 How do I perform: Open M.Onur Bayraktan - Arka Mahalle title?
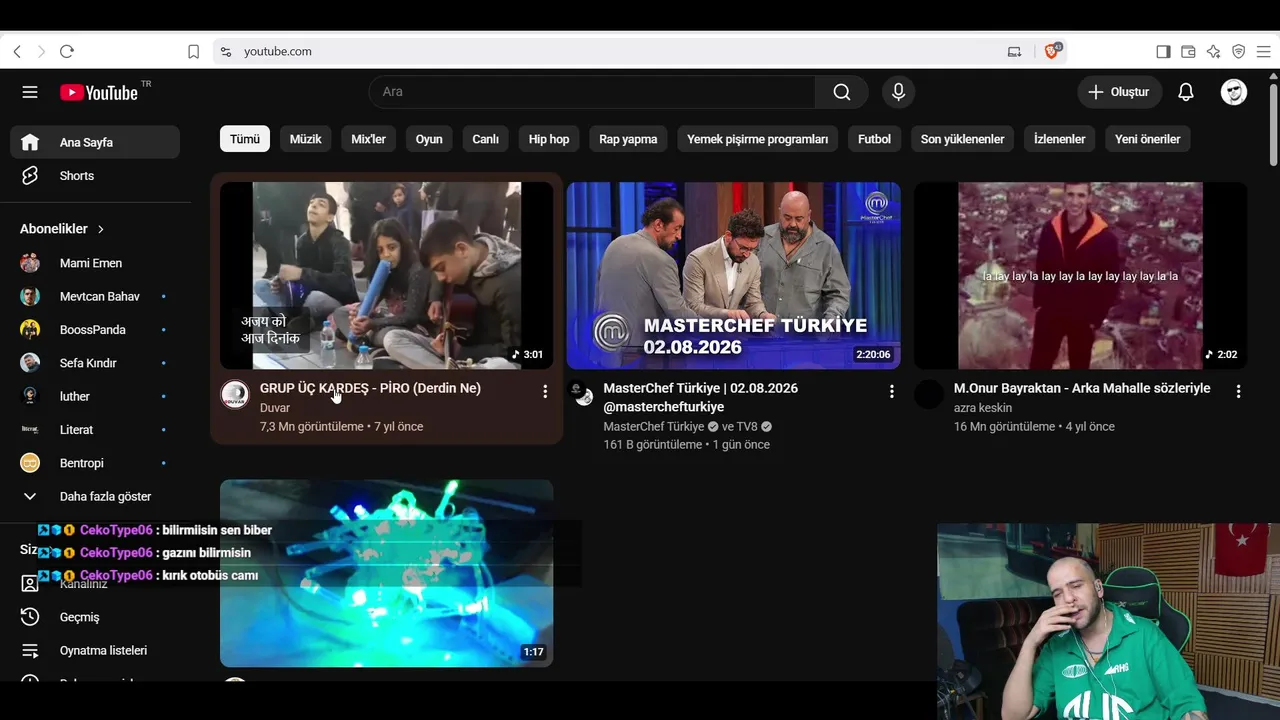point(1082,388)
